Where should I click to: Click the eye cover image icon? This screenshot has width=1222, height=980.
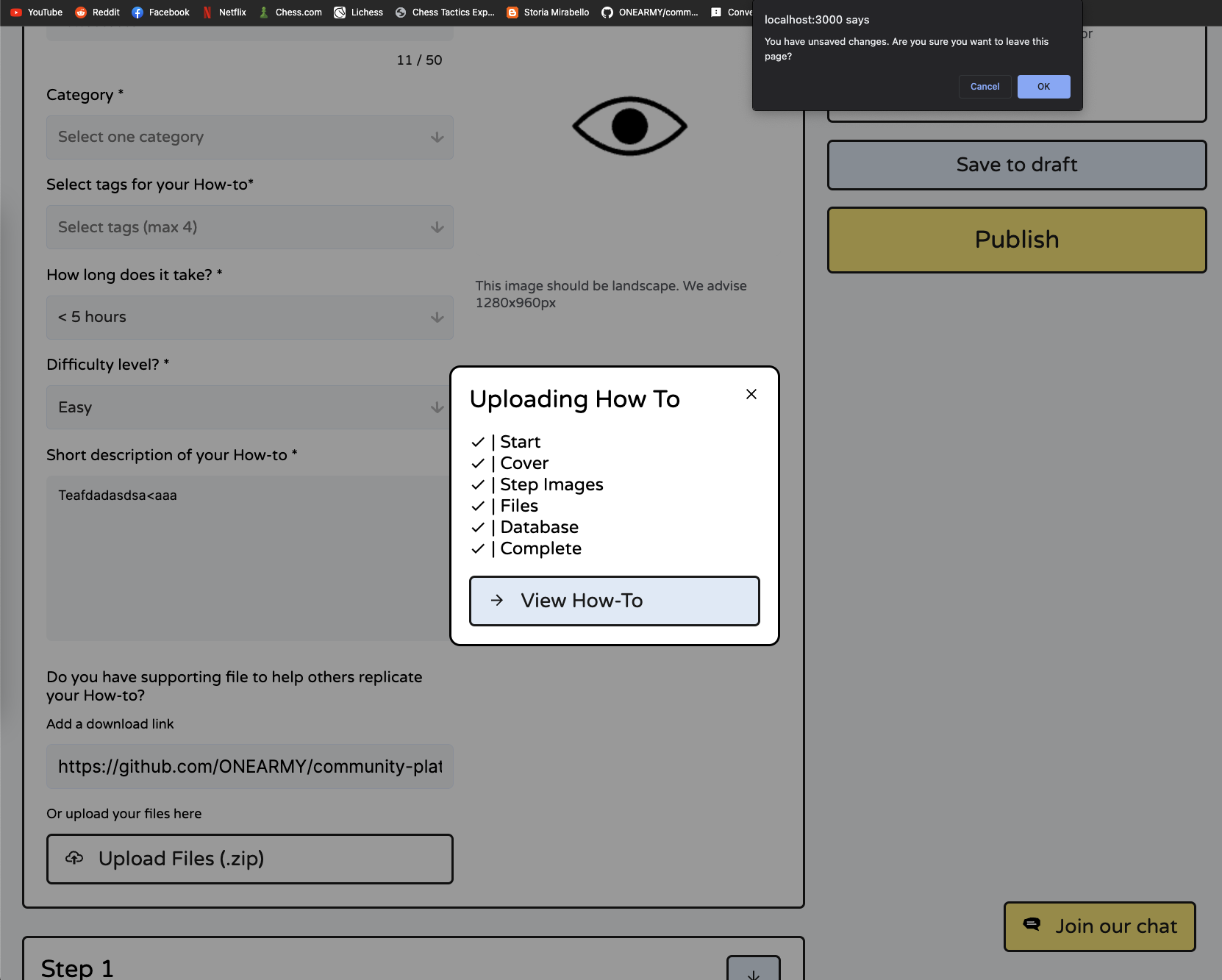[x=629, y=126]
